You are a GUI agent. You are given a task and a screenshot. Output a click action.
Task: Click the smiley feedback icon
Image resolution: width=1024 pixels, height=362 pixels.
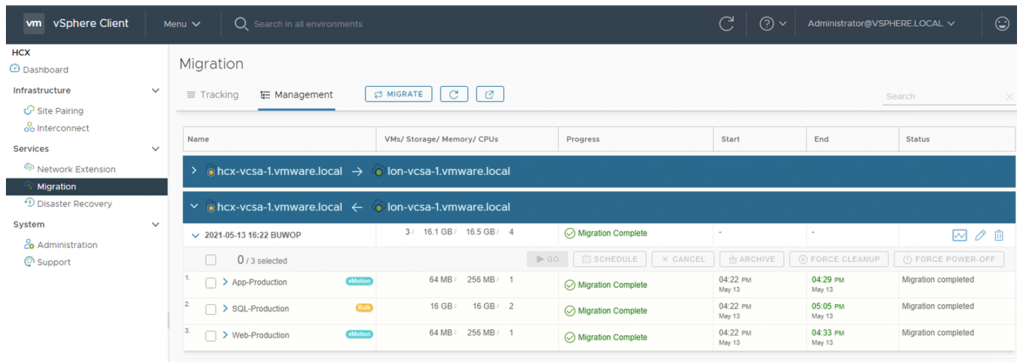[1002, 24]
